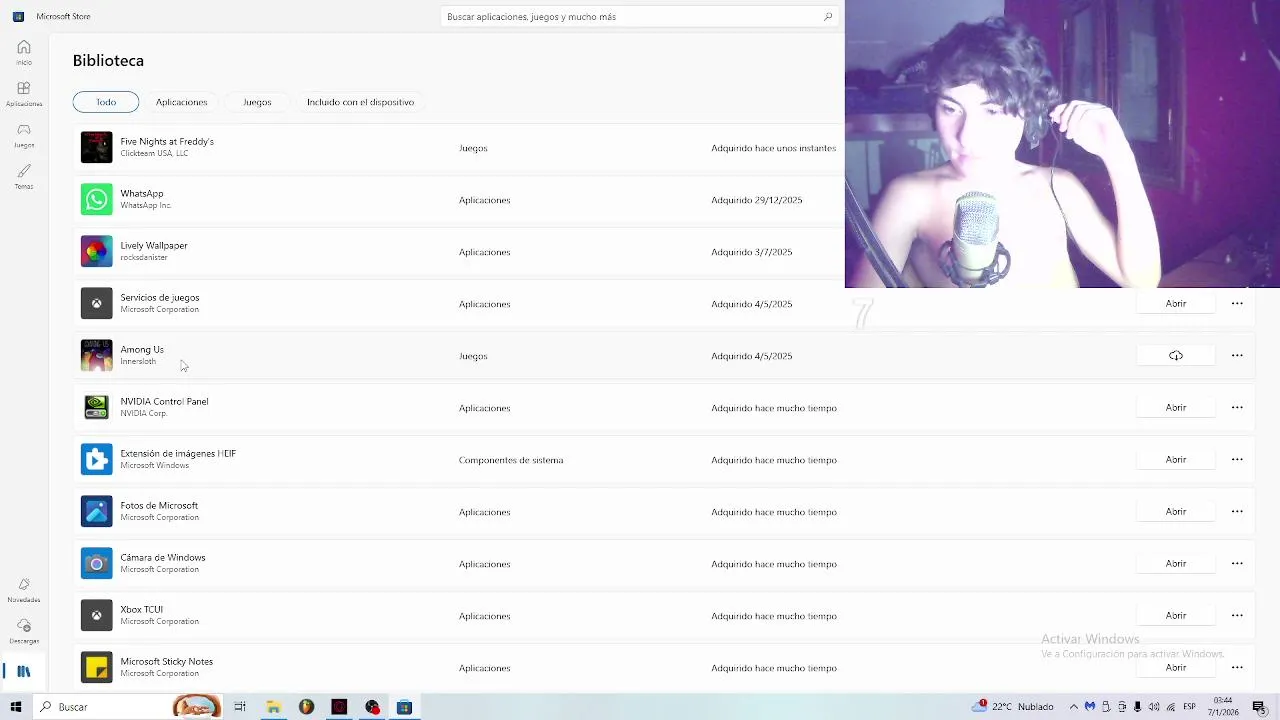
Task: Click Abrir for Fotos de Microsoft
Action: point(1176,511)
